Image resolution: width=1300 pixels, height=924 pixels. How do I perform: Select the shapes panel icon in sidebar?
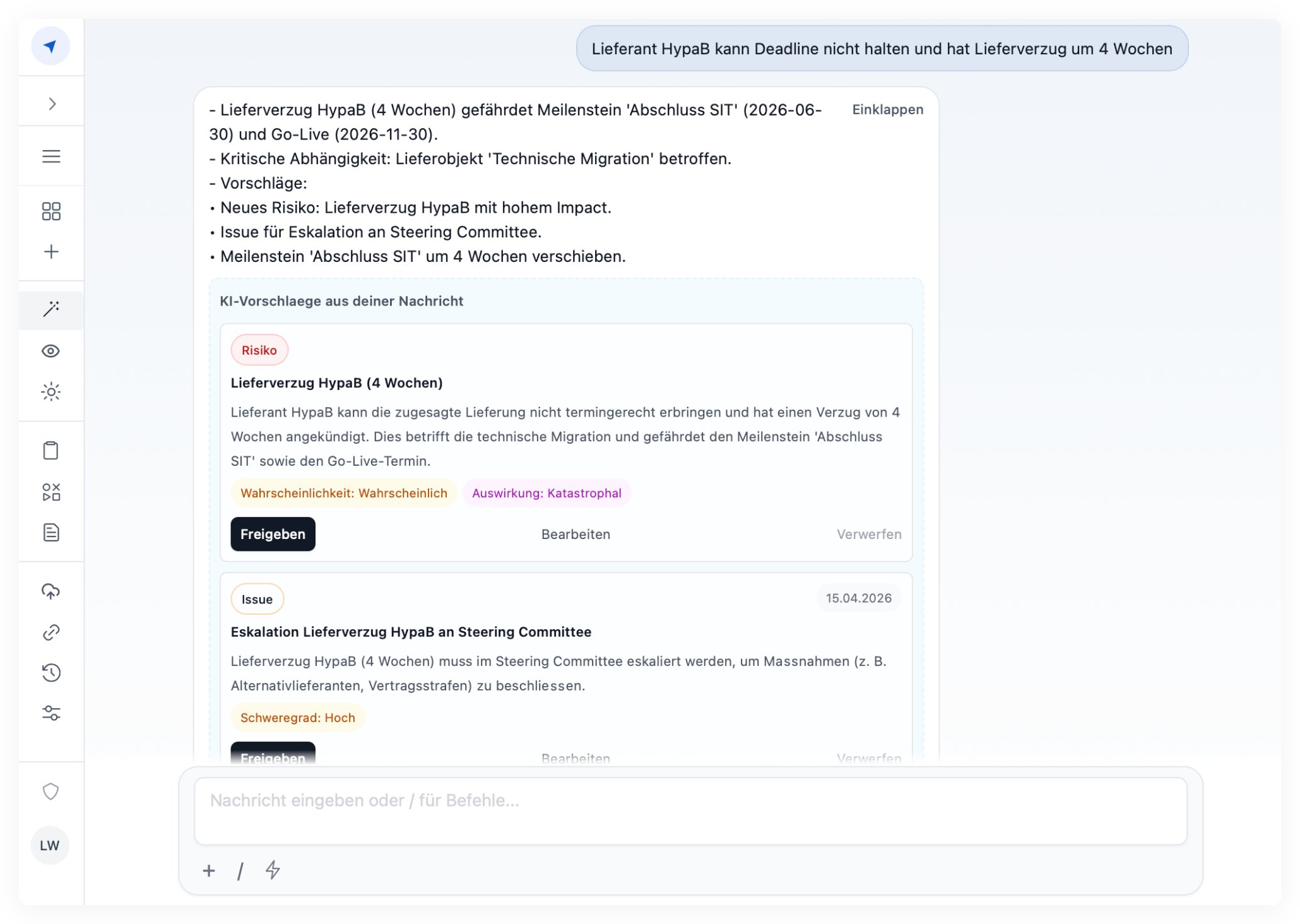pyautogui.click(x=51, y=492)
